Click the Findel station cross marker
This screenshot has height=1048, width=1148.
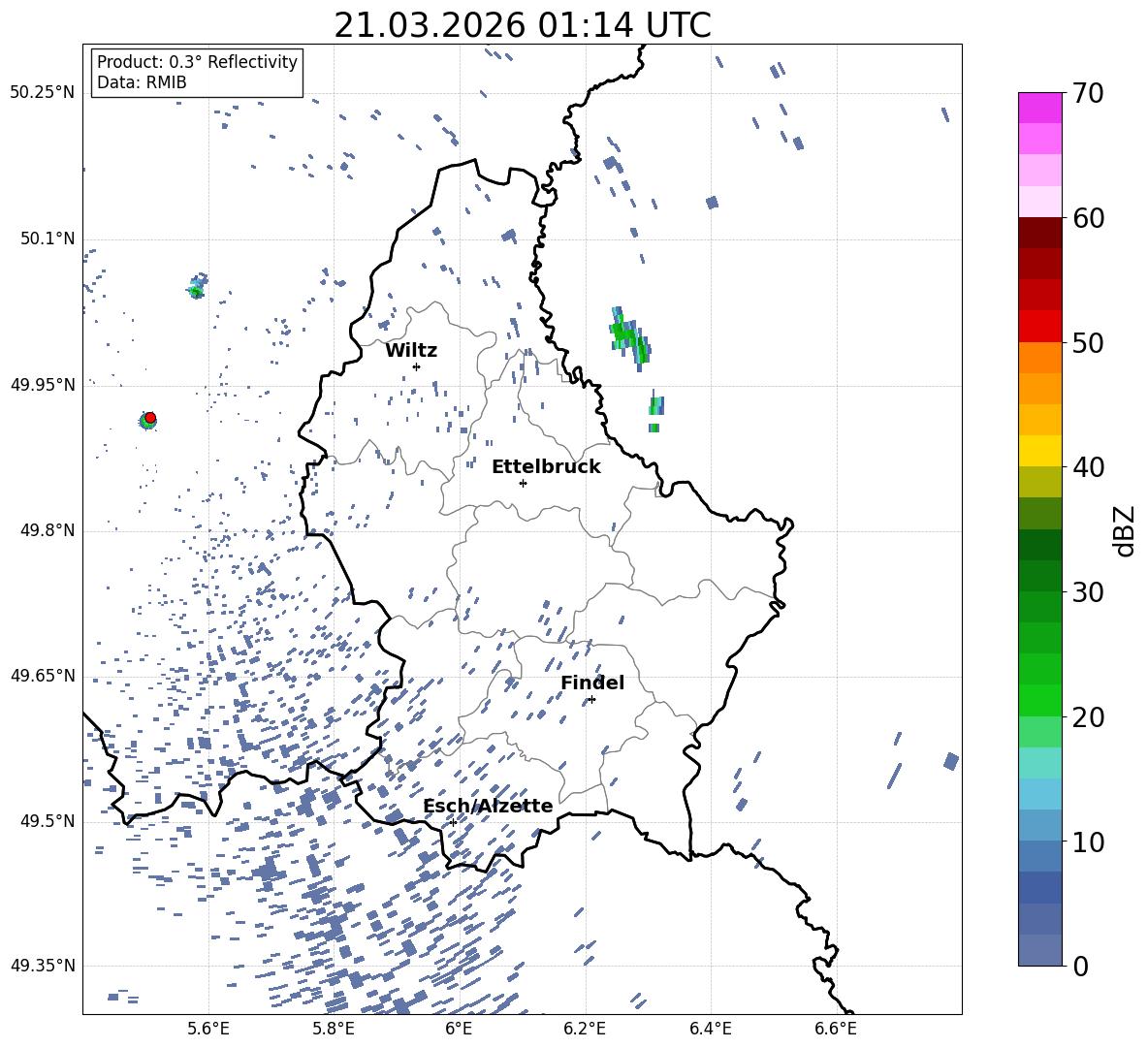(591, 699)
